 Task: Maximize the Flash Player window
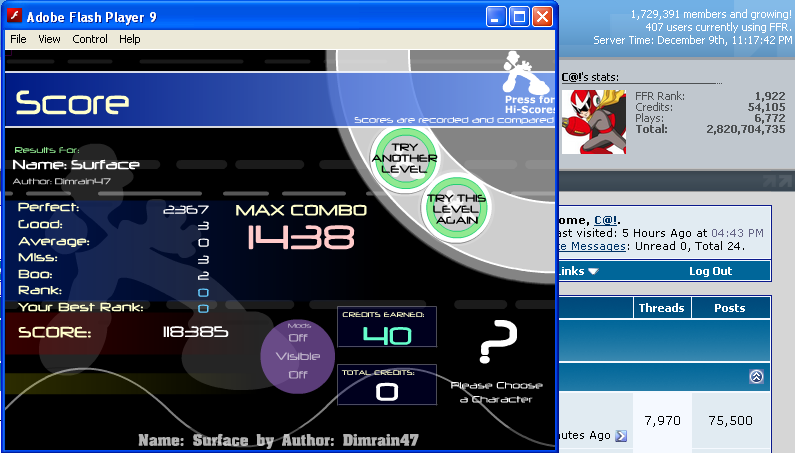tap(519, 17)
